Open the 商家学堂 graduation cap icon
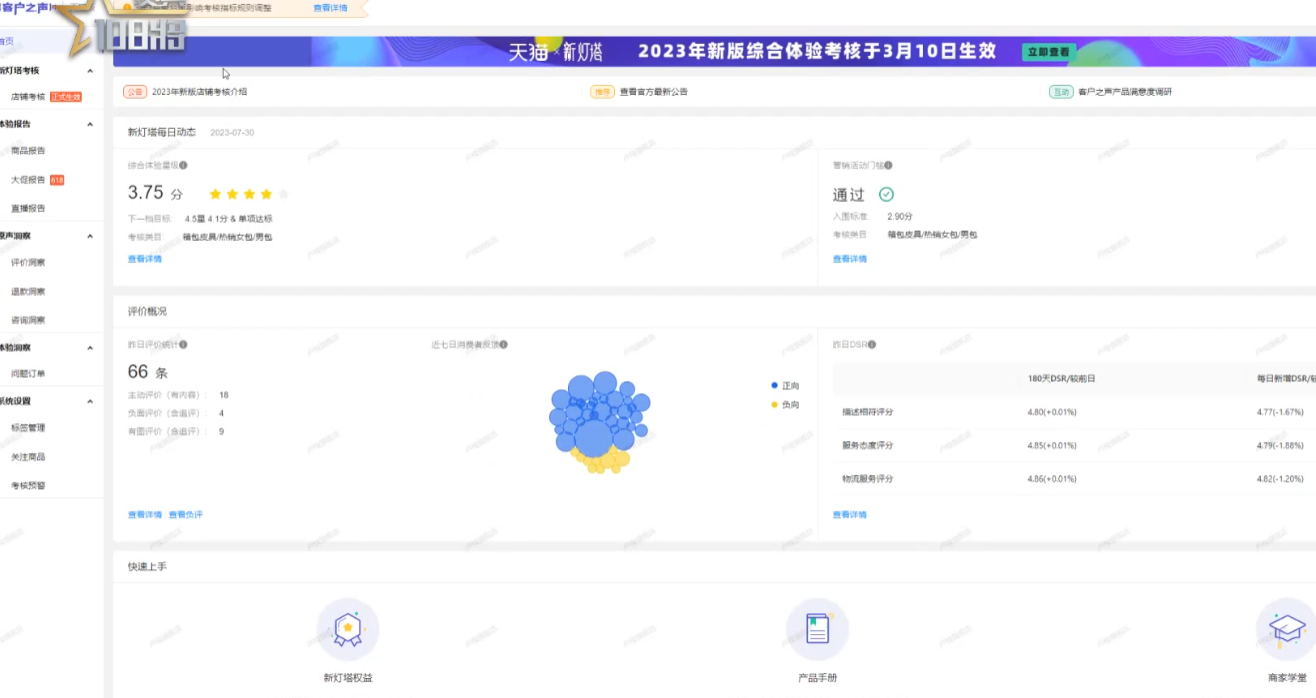The width and height of the screenshot is (1316, 698). click(1286, 630)
